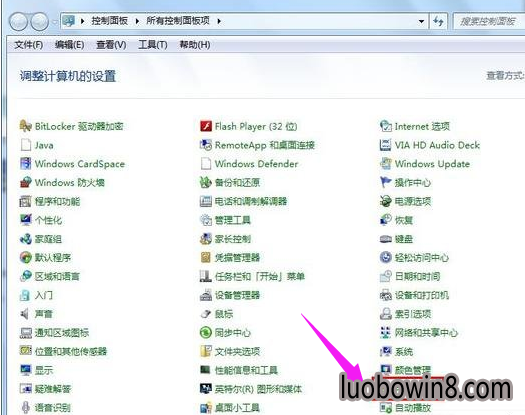
Task: Click the 声音 speaker icon
Action: (25, 314)
